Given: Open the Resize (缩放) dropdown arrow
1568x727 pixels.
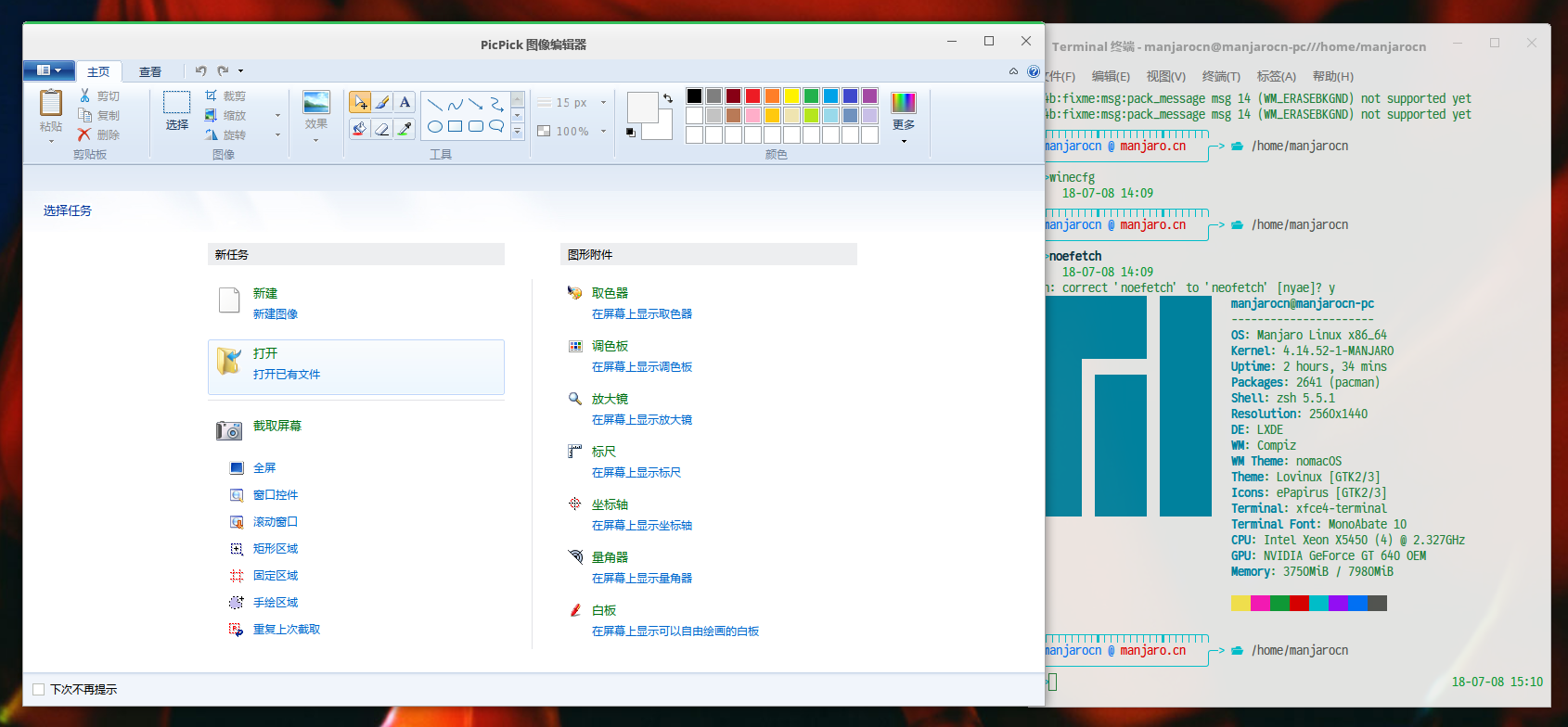Looking at the screenshot, I should pyautogui.click(x=277, y=116).
